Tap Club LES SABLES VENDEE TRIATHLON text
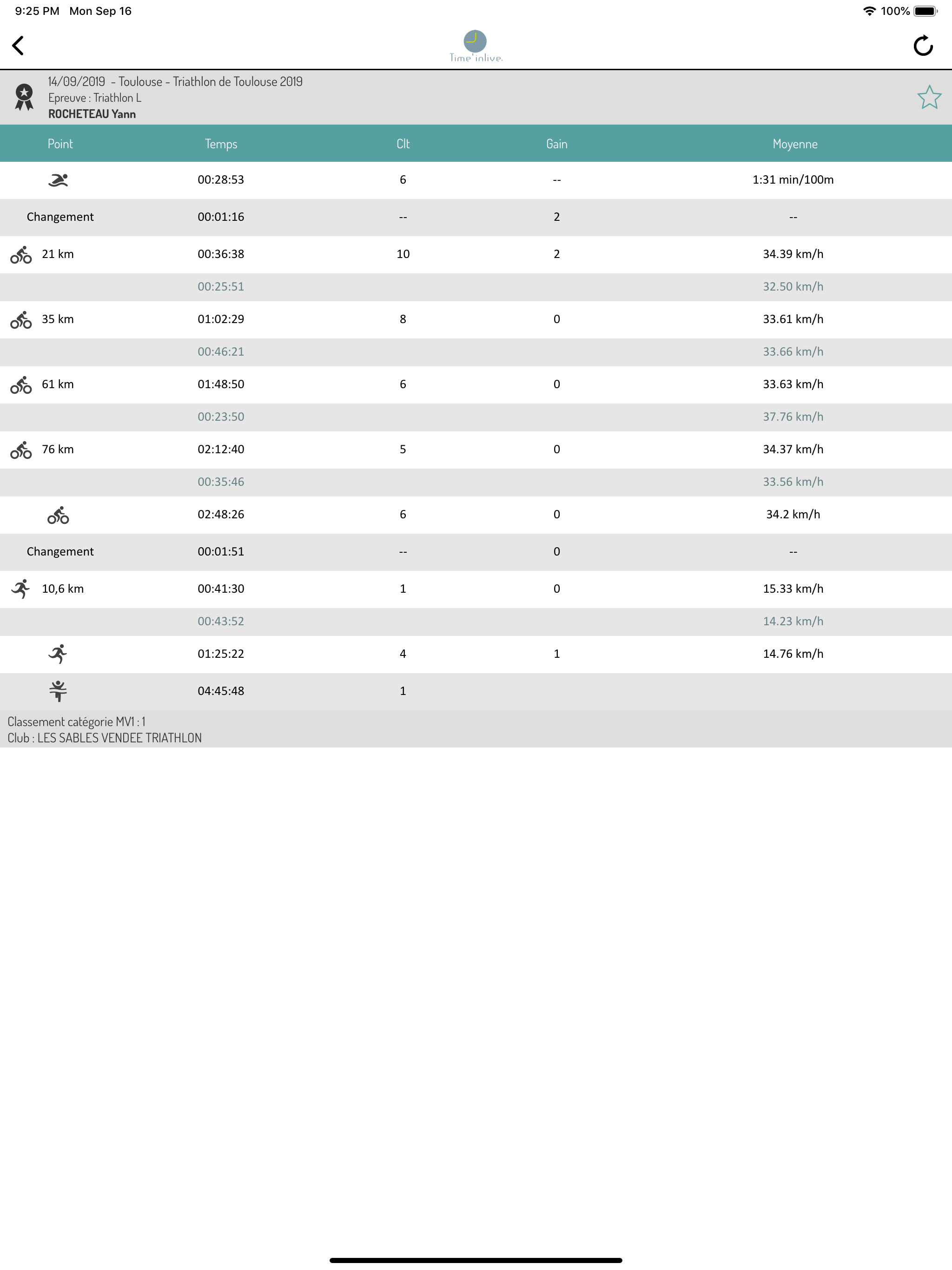The width and height of the screenshot is (952, 1270). click(x=105, y=738)
